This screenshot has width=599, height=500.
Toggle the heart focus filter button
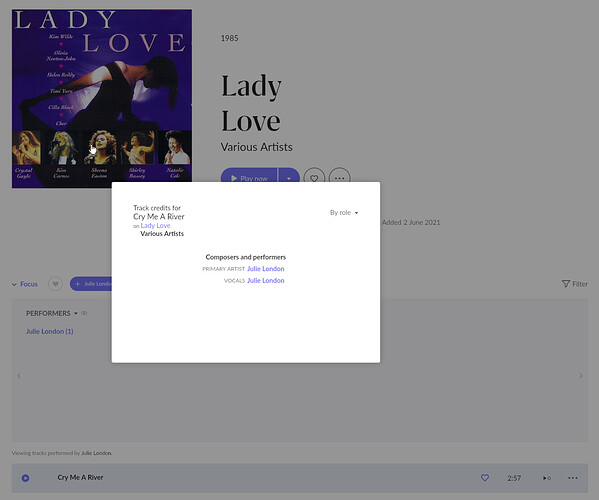[x=55, y=284]
